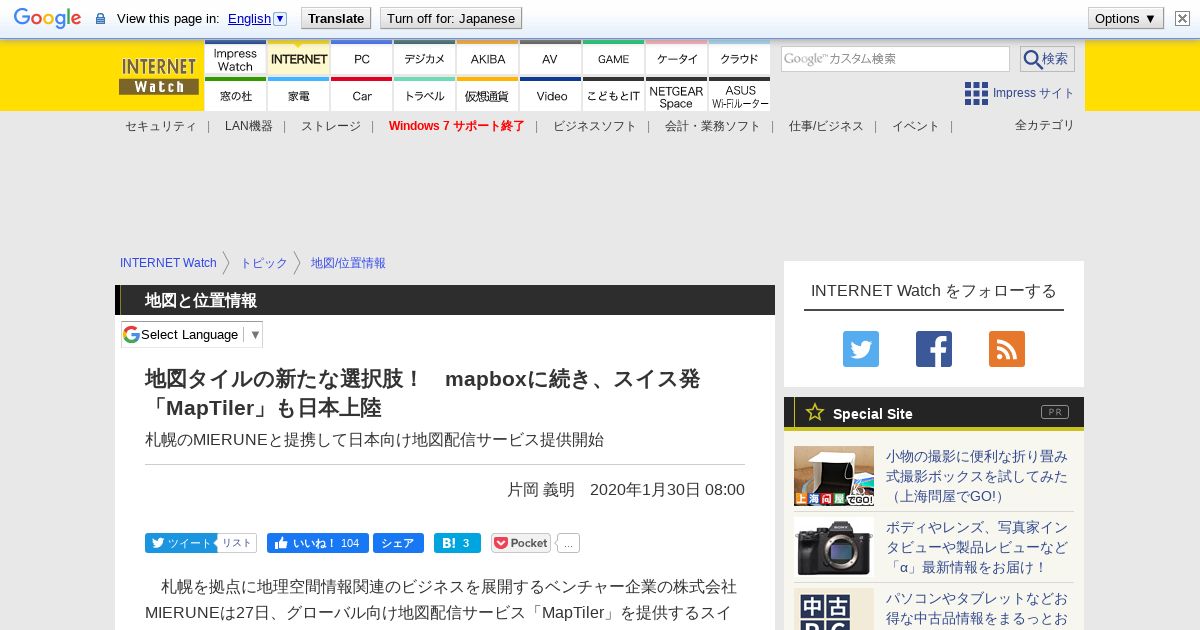1200x630 pixels.
Task: Click the トピック breadcrumb link
Action: [263, 263]
